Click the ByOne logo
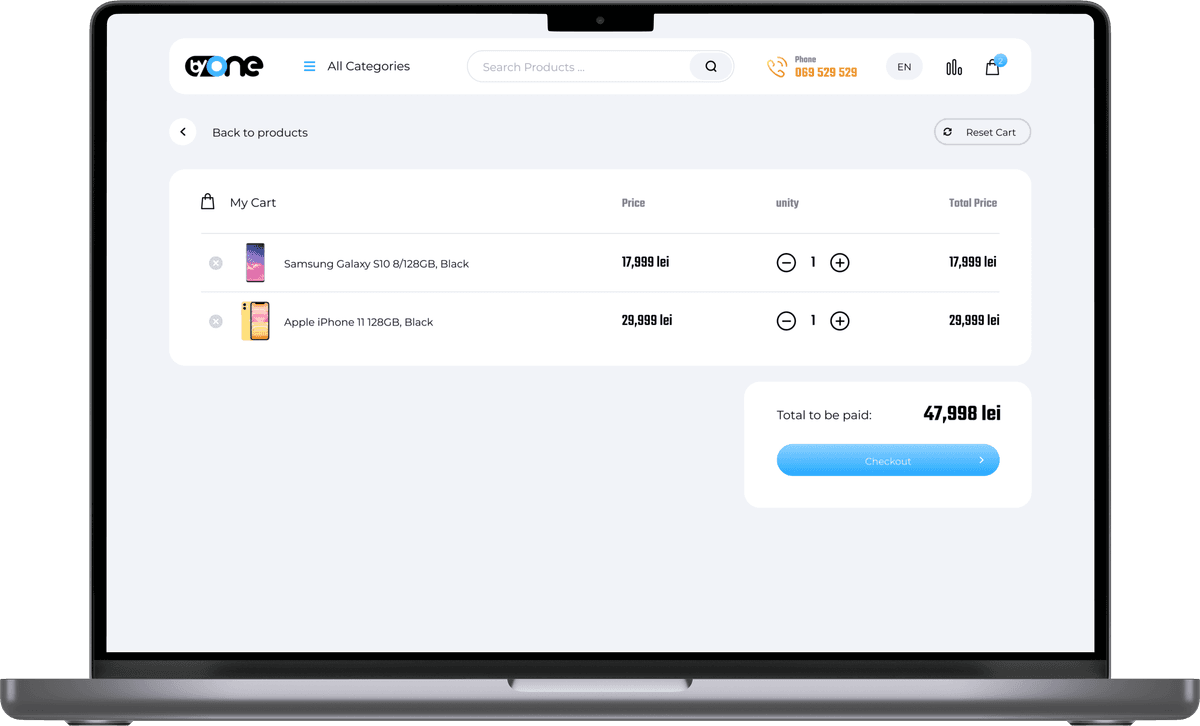Screen dimensions: 1200x726 [x=224, y=66]
